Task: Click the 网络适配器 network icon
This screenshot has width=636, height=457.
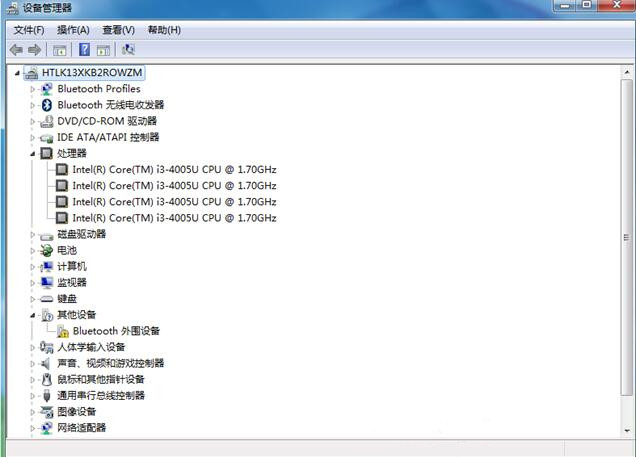Action: click(x=47, y=428)
